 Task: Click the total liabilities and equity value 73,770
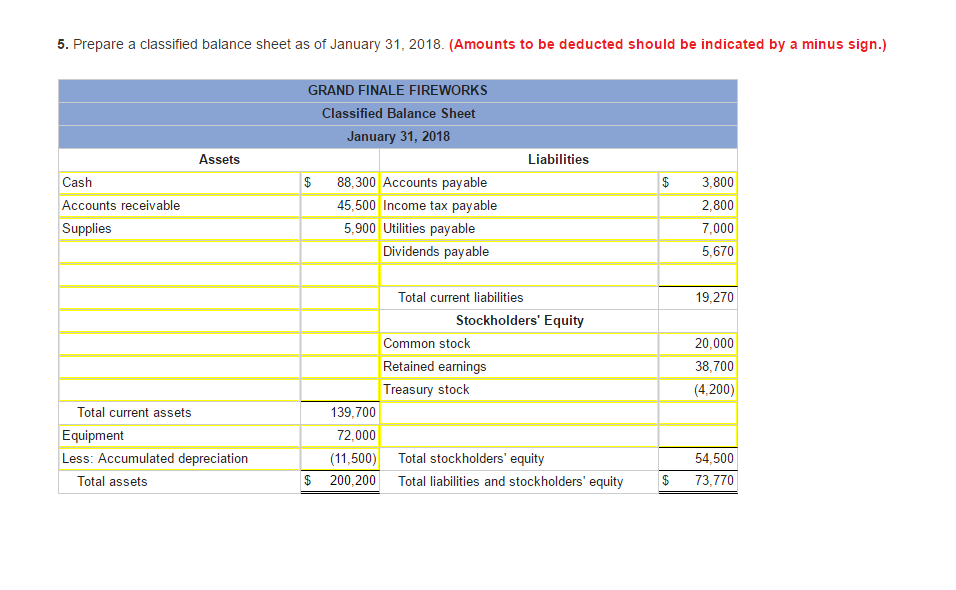(x=715, y=481)
